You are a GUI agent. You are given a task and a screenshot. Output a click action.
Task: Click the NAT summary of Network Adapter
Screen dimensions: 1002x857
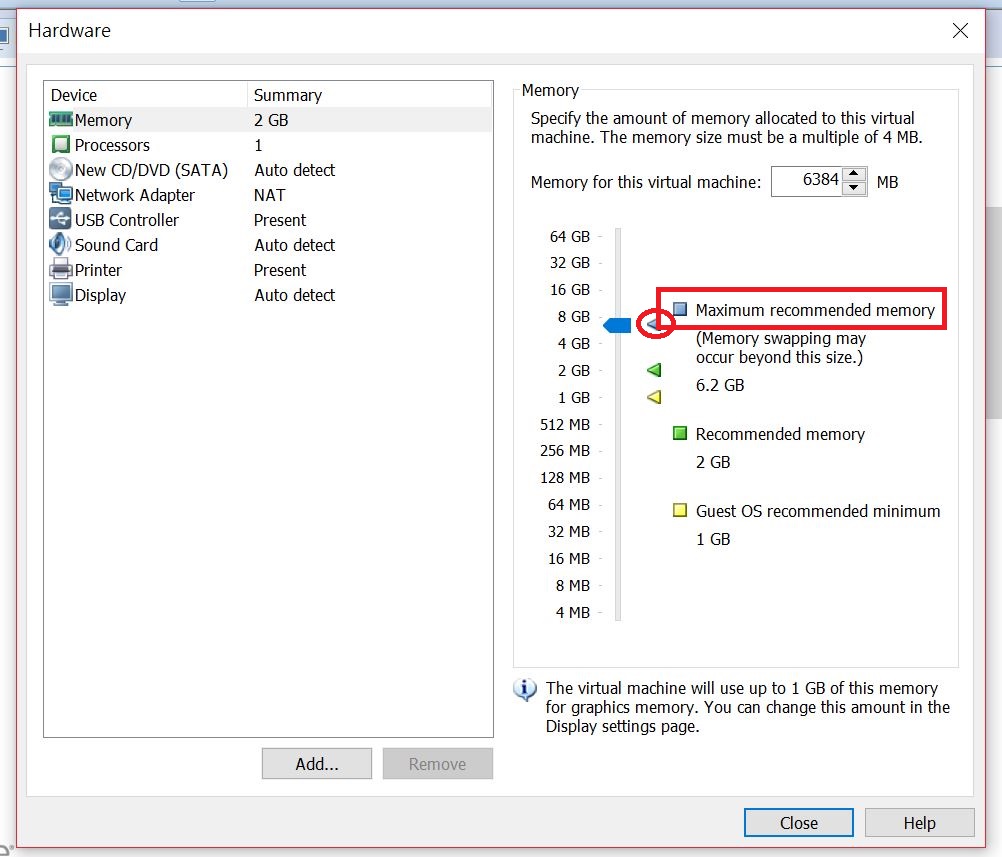[269, 195]
